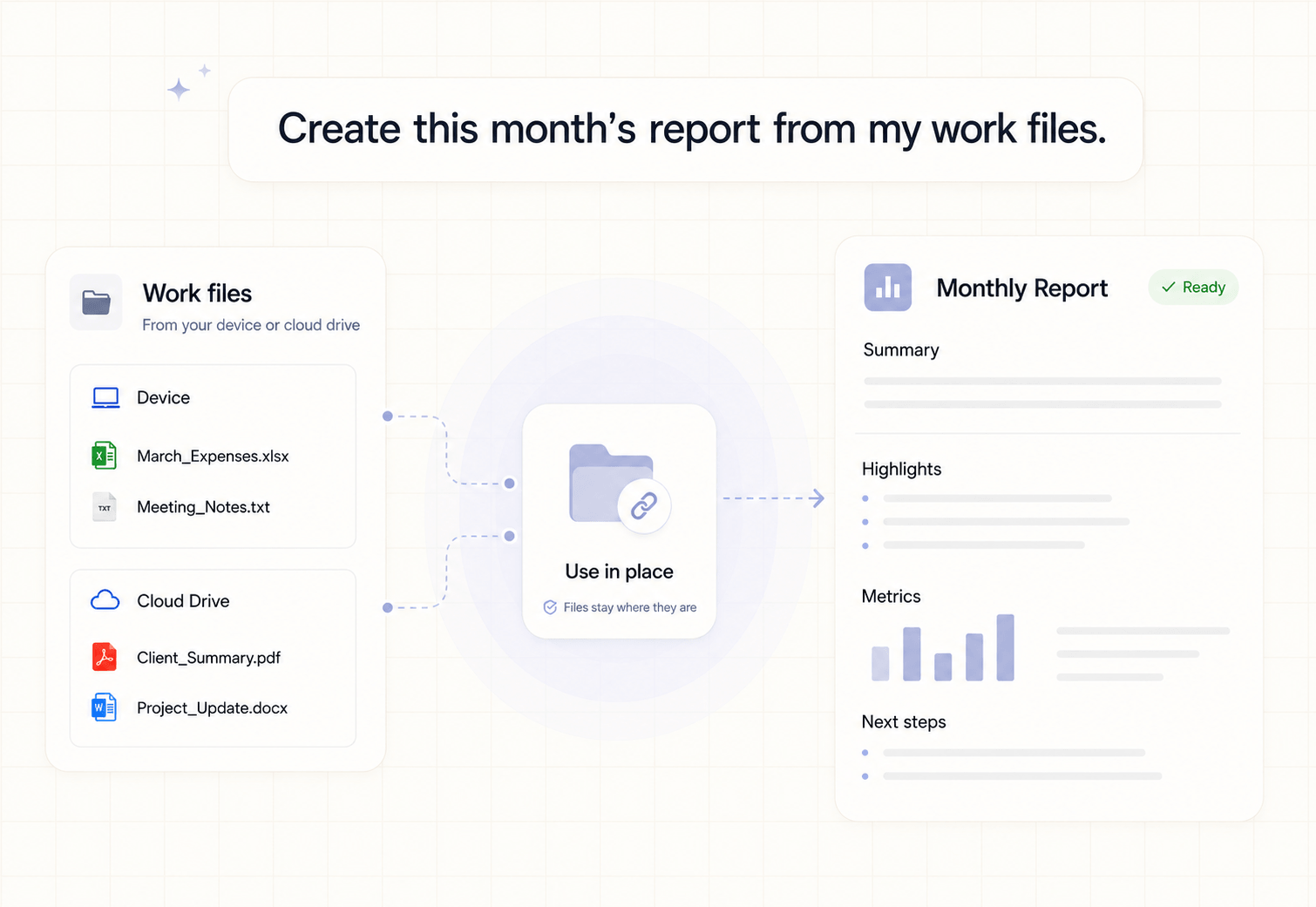The image size is (1316, 907).
Task: Click the 'Create this month's report' prompt box
Action: pos(685,130)
